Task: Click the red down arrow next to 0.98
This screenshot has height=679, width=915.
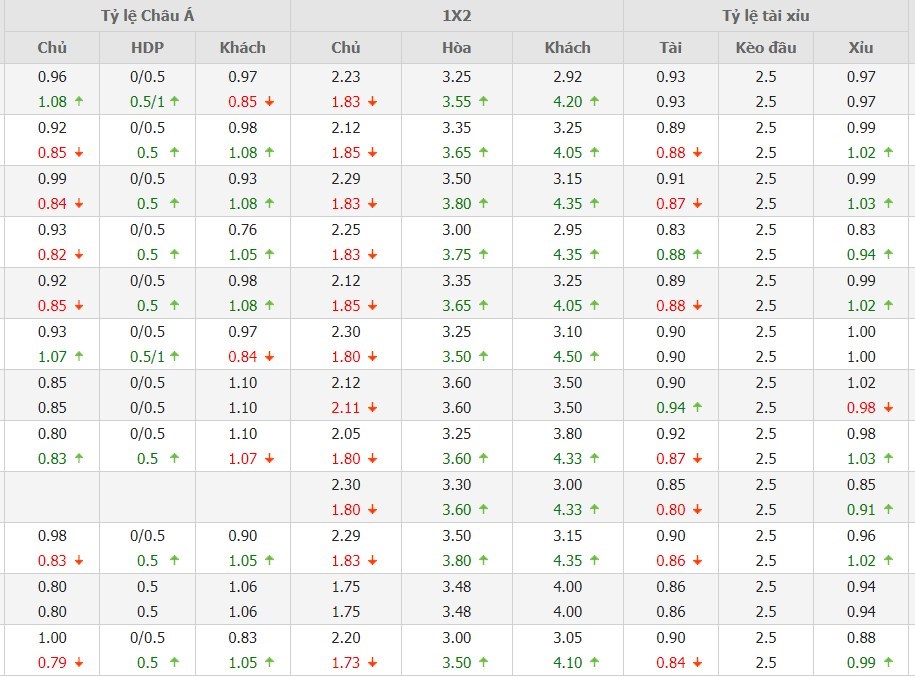Action: tap(887, 408)
